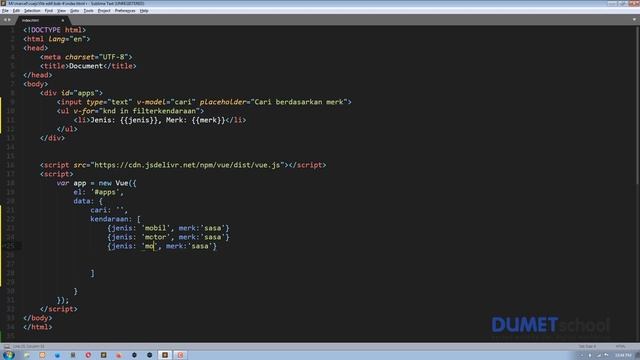Open the orange taskbar application icon
This screenshot has height=360, width=640.
[x=42, y=355]
